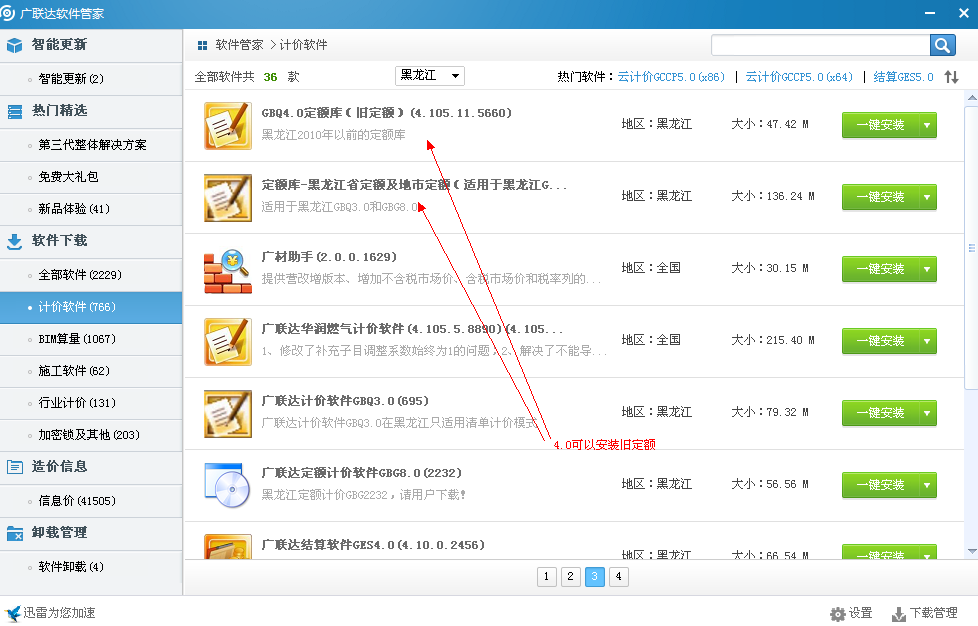The width and height of the screenshot is (978, 626).
Task: Click the sort arrows icon beside 结算GES5.0
Action: 951,77
